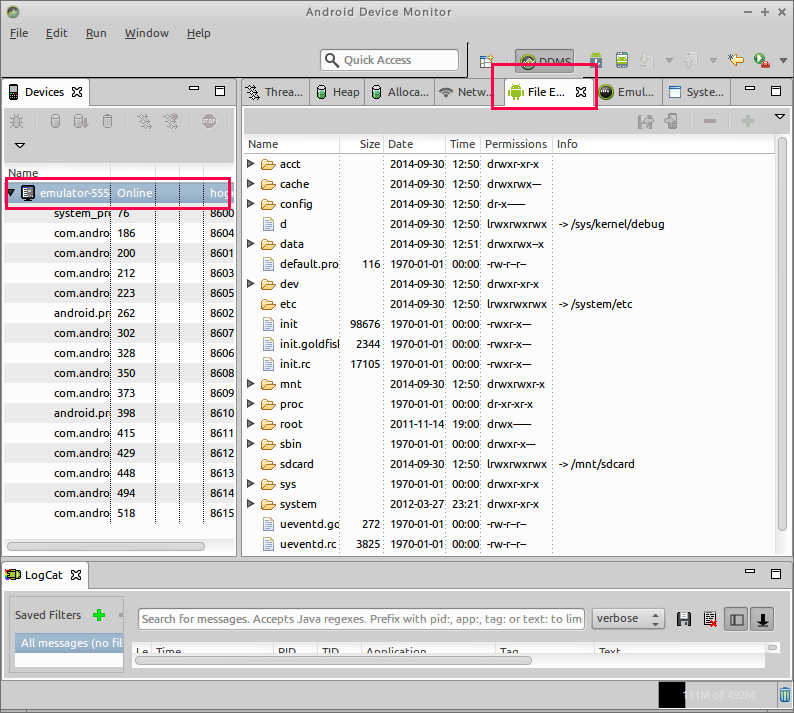The width and height of the screenshot is (794, 713).
Task: Click the Devices panel horizontal scrollbar
Action: 106,546
